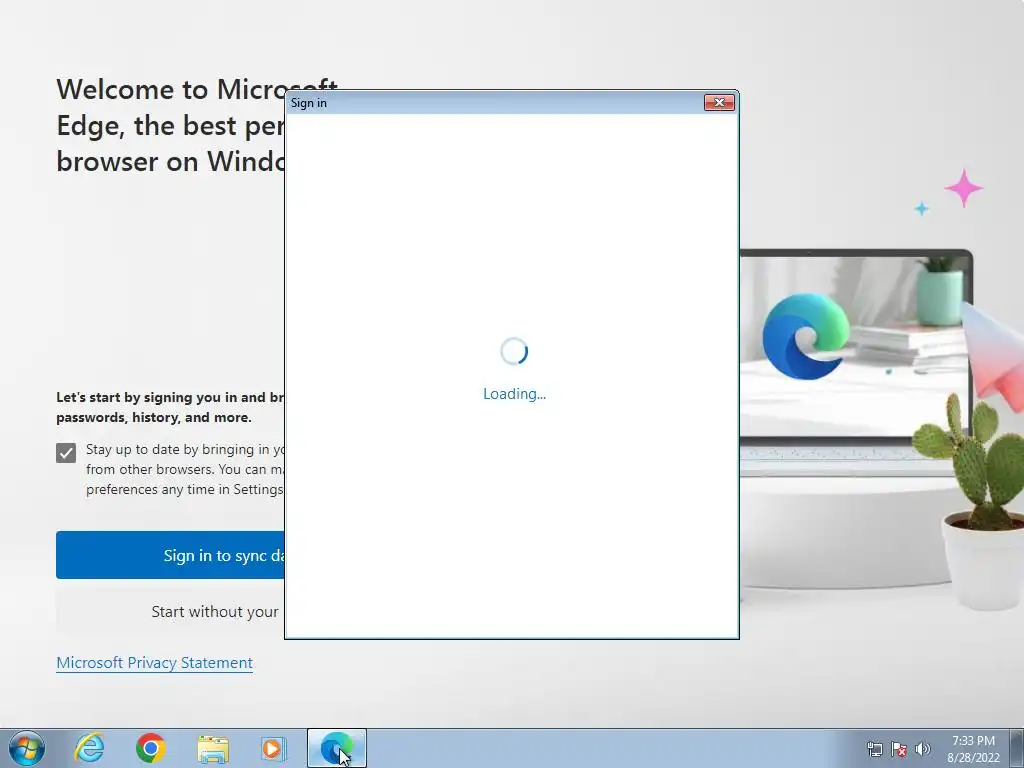Close the Sign in dialog window
This screenshot has height=768, width=1024.
719,103
